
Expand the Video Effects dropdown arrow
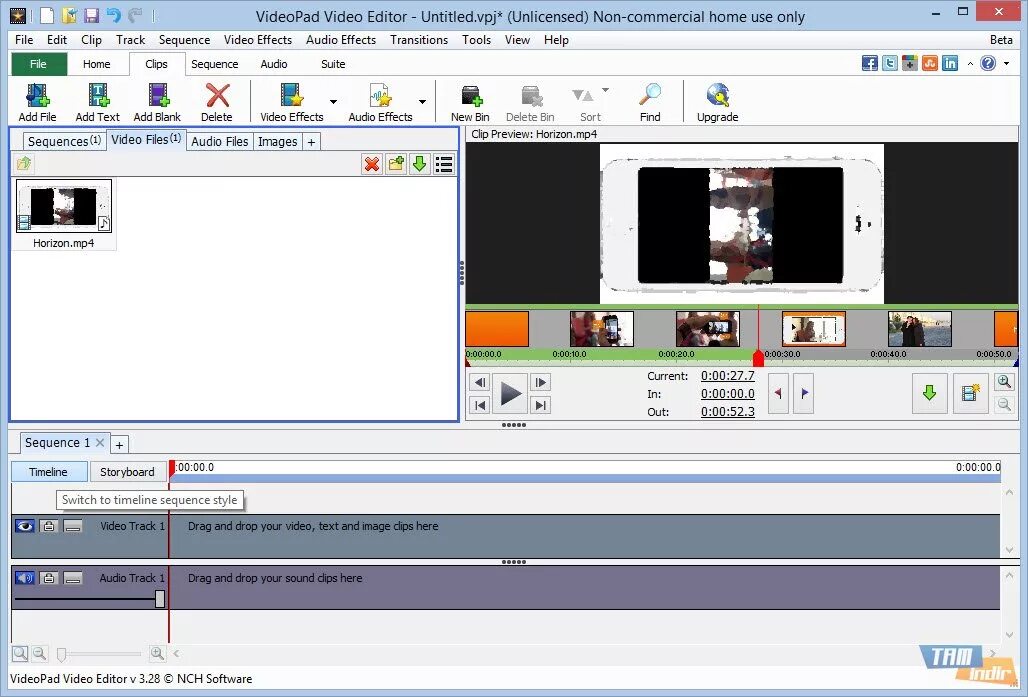(x=334, y=102)
